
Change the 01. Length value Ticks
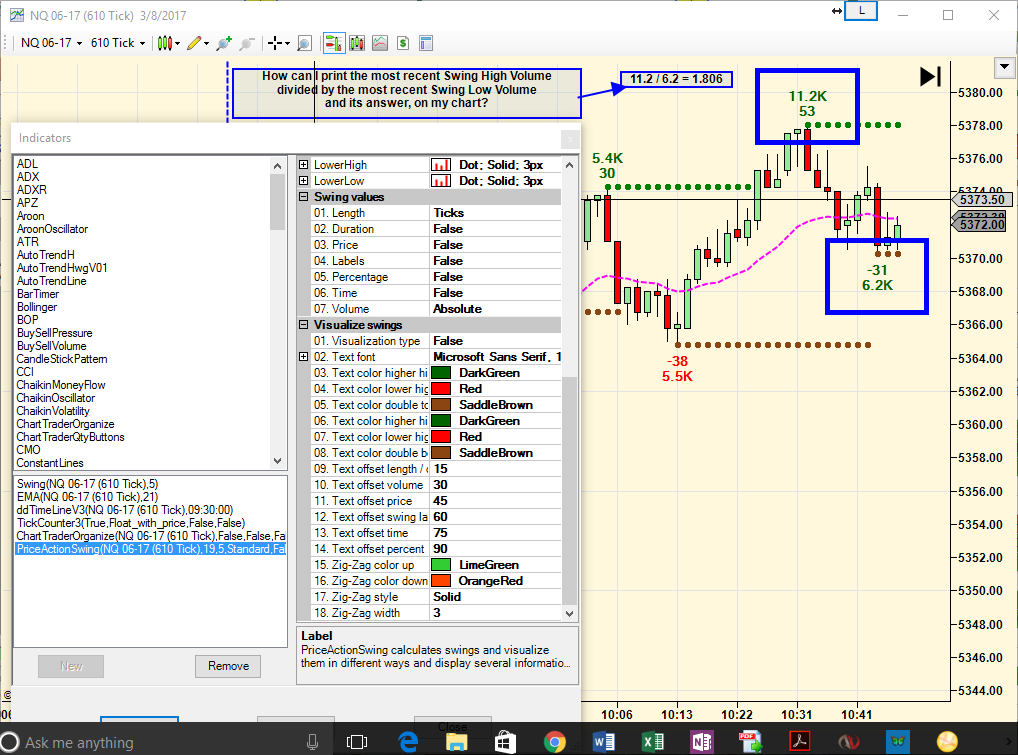(x=495, y=213)
